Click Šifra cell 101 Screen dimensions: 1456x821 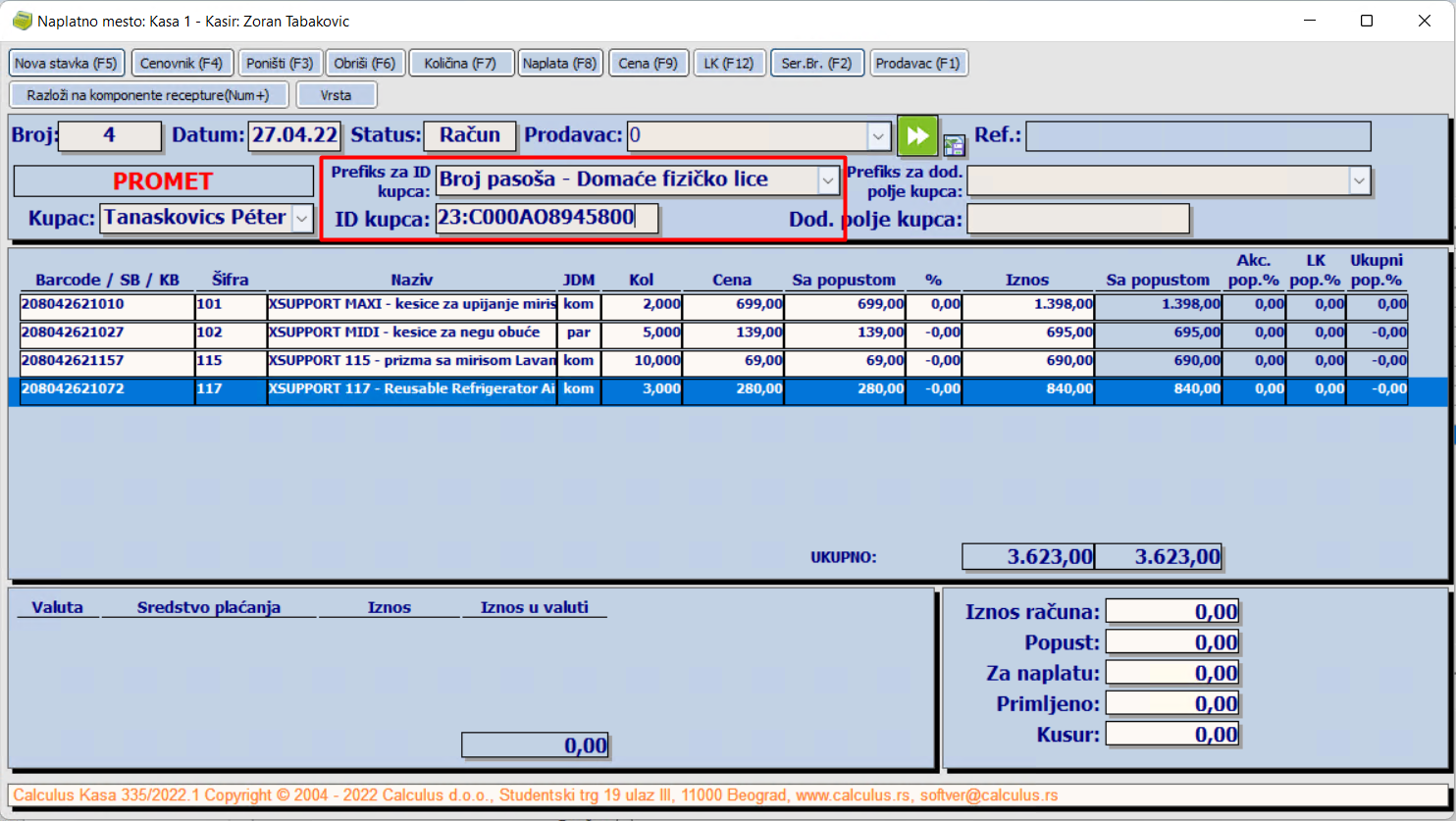coord(231,305)
